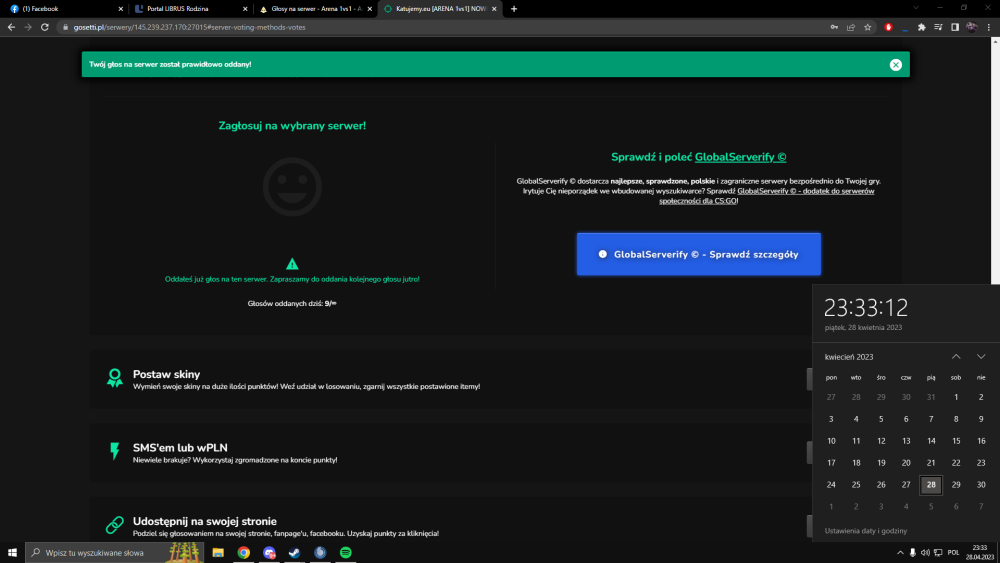1000x563 pixels.
Task: Open saved passwords key icon
Action: (834, 27)
